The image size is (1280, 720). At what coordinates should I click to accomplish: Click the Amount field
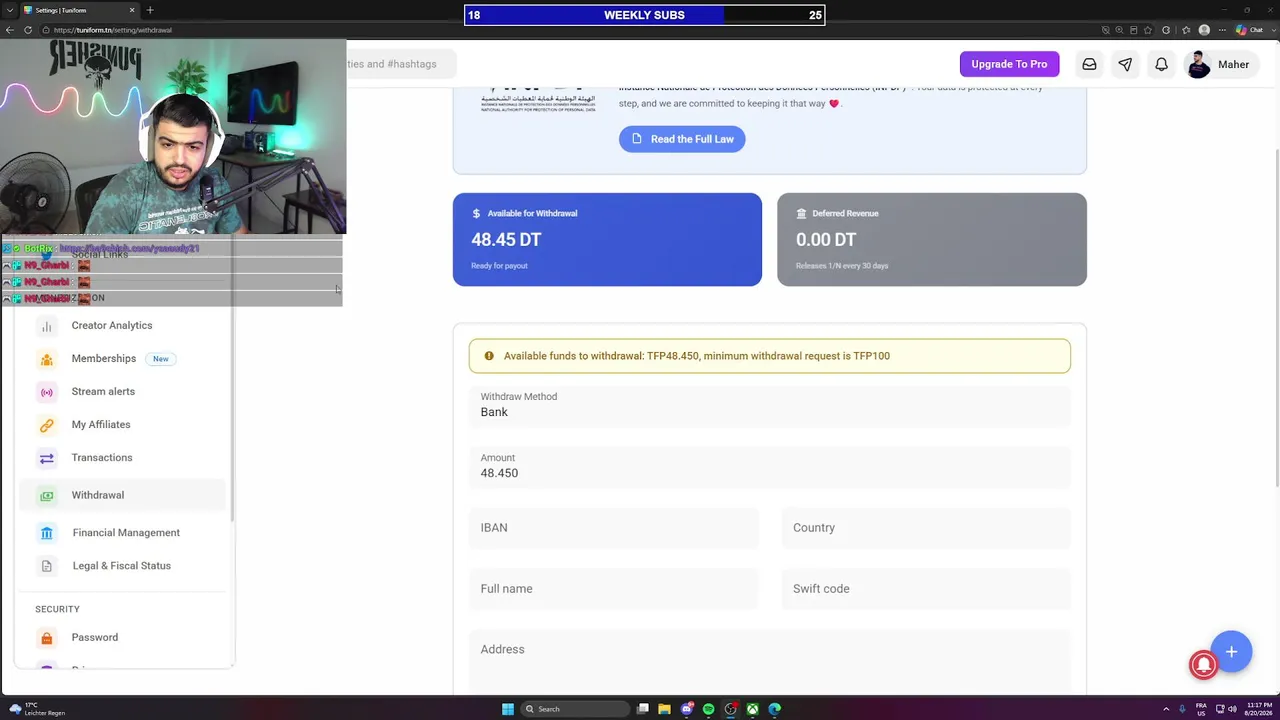click(x=770, y=466)
